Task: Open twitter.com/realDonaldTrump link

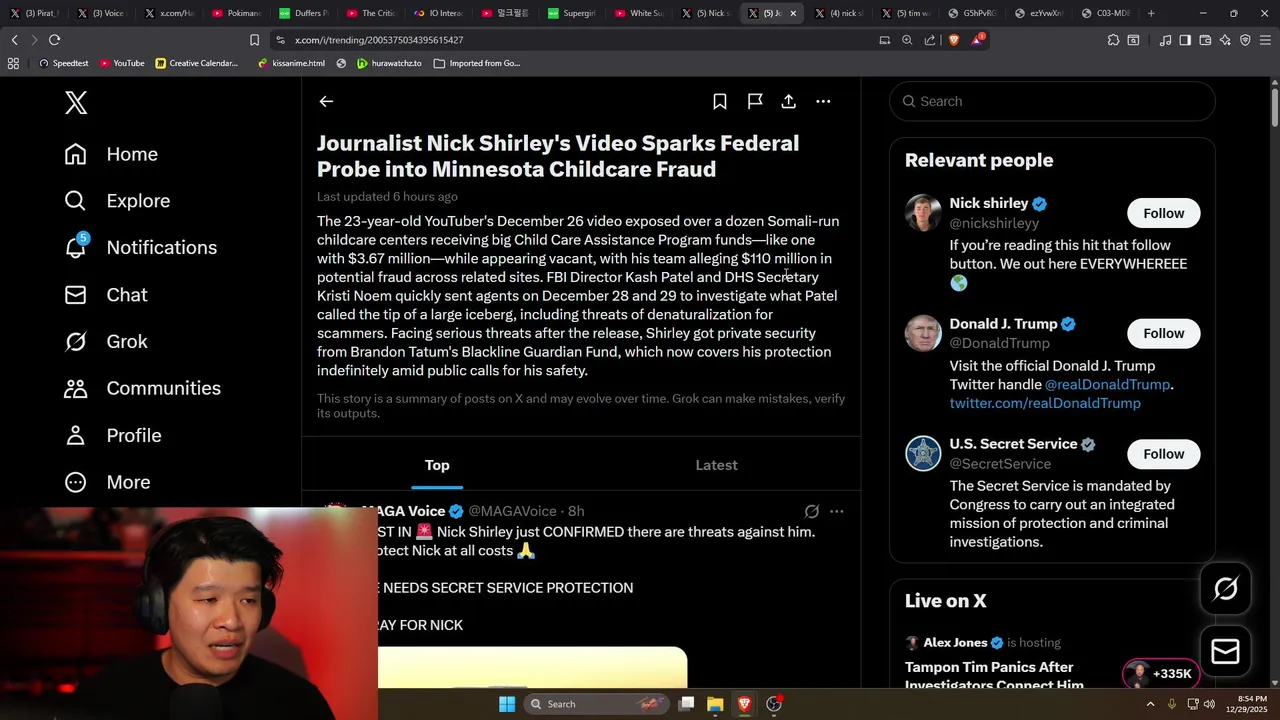Action: tap(1045, 403)
